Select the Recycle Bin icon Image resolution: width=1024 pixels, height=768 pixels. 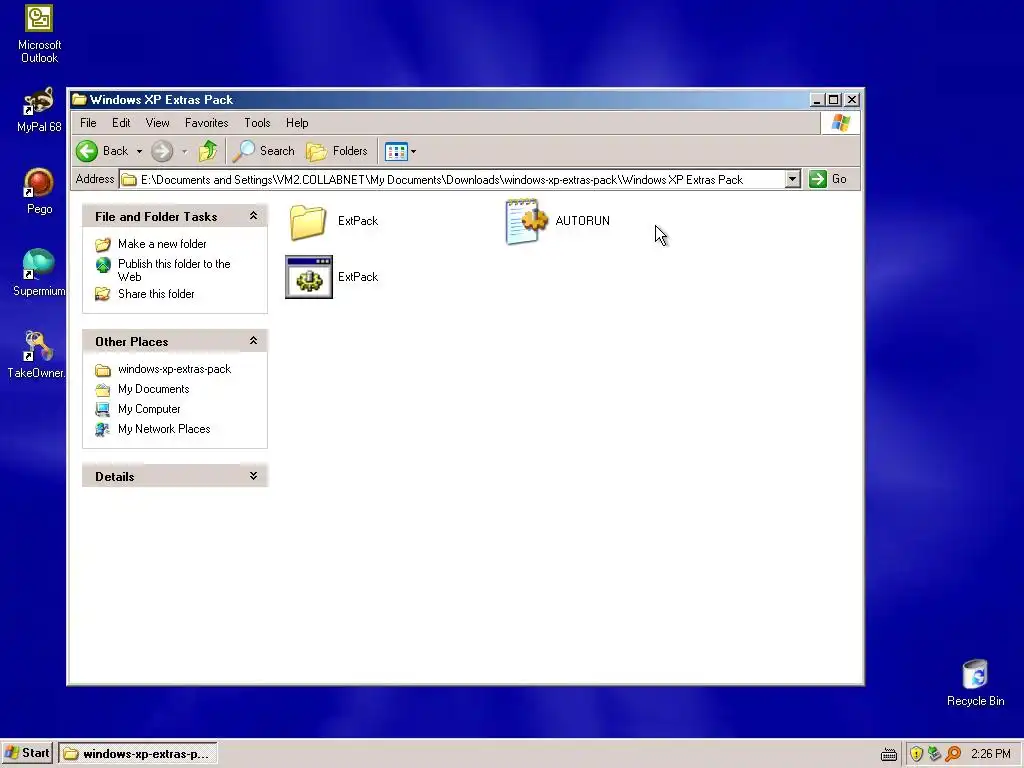pos(976,683)
